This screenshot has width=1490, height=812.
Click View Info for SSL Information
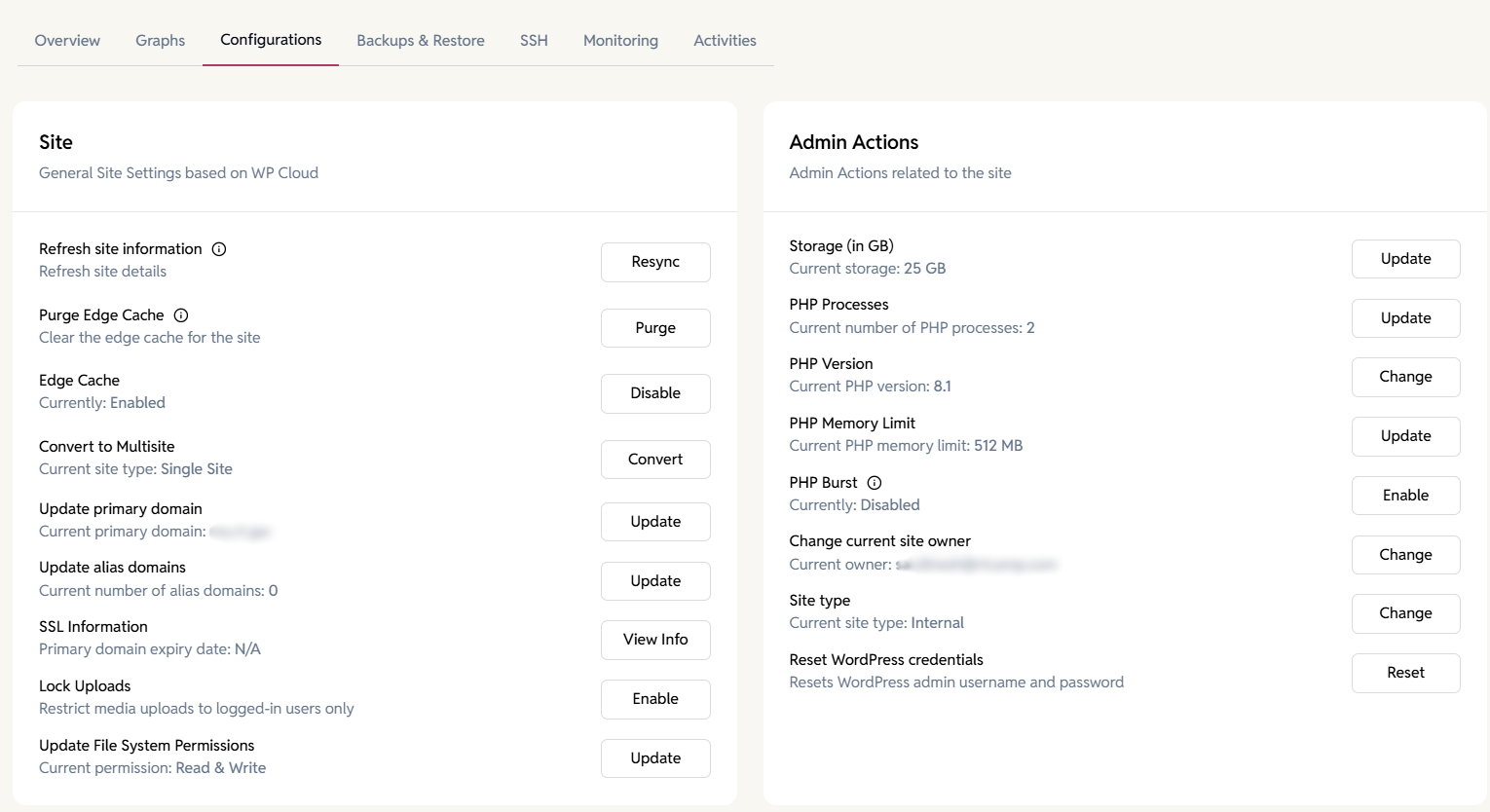click(x=655, y=640)
